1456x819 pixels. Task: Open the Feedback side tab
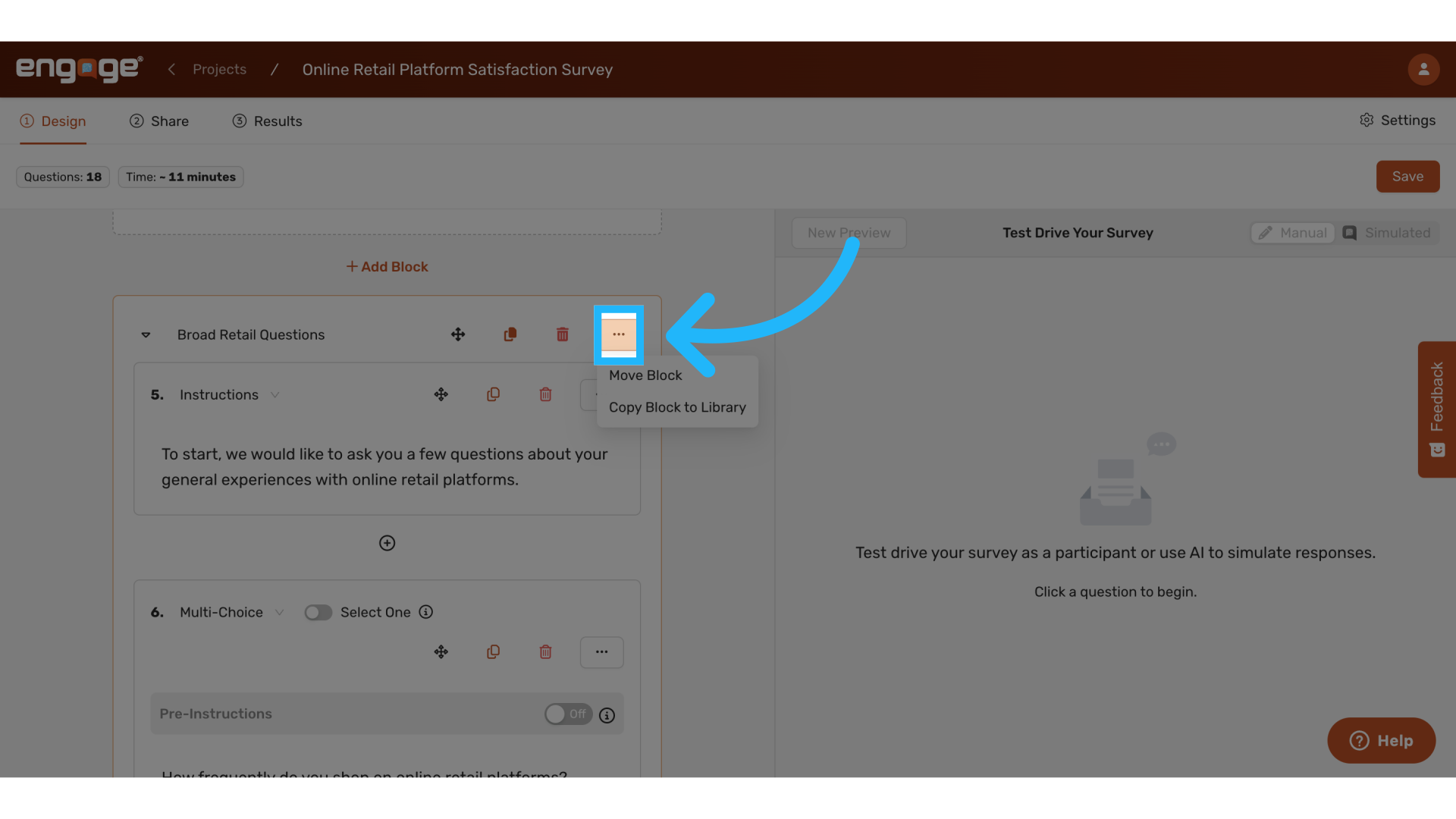pos(1436,409)
